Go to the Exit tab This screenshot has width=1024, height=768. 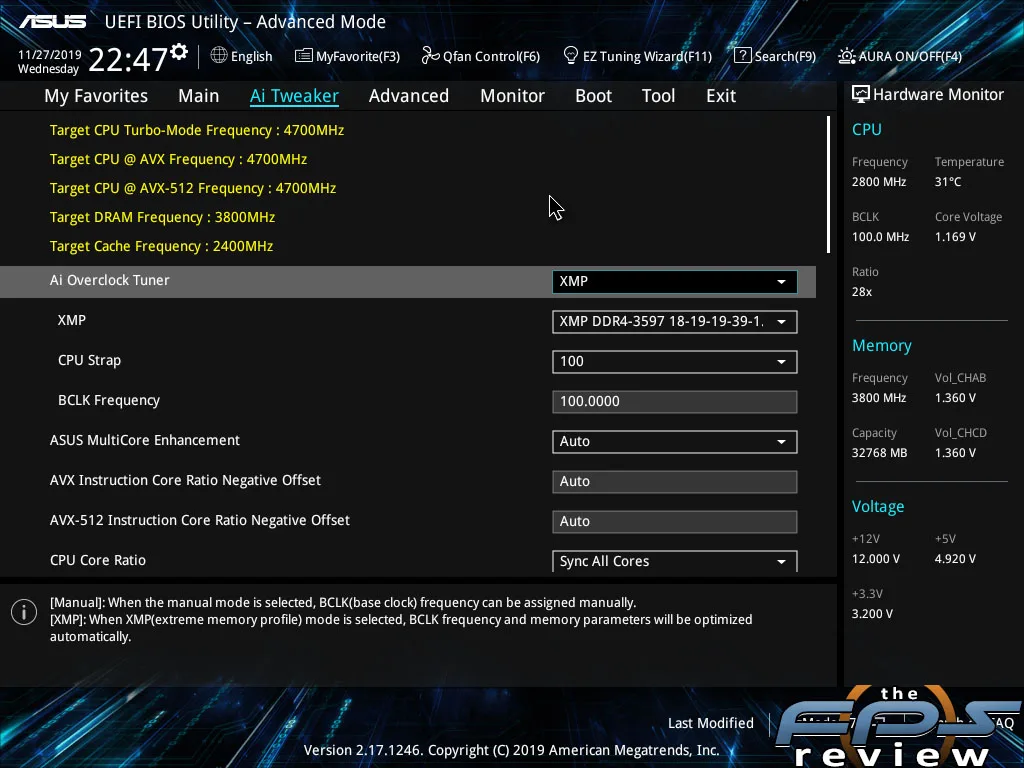pyautogui.click(x=721, y=96)
